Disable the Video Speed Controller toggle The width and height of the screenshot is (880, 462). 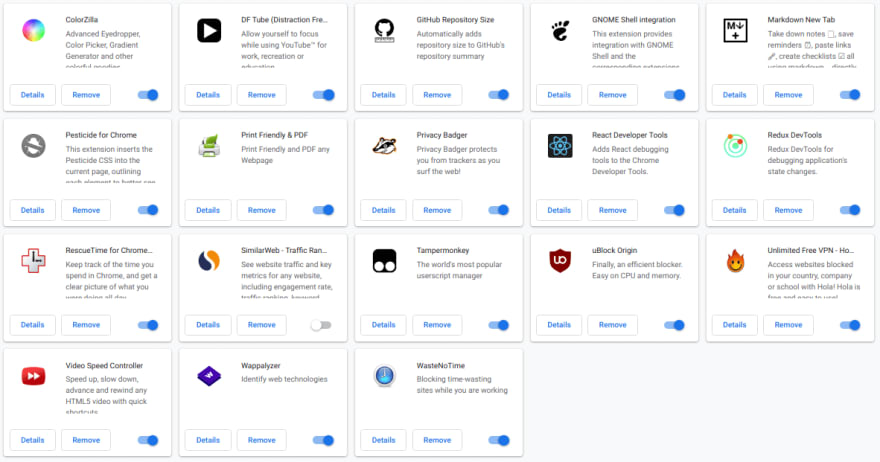[148, 440]
